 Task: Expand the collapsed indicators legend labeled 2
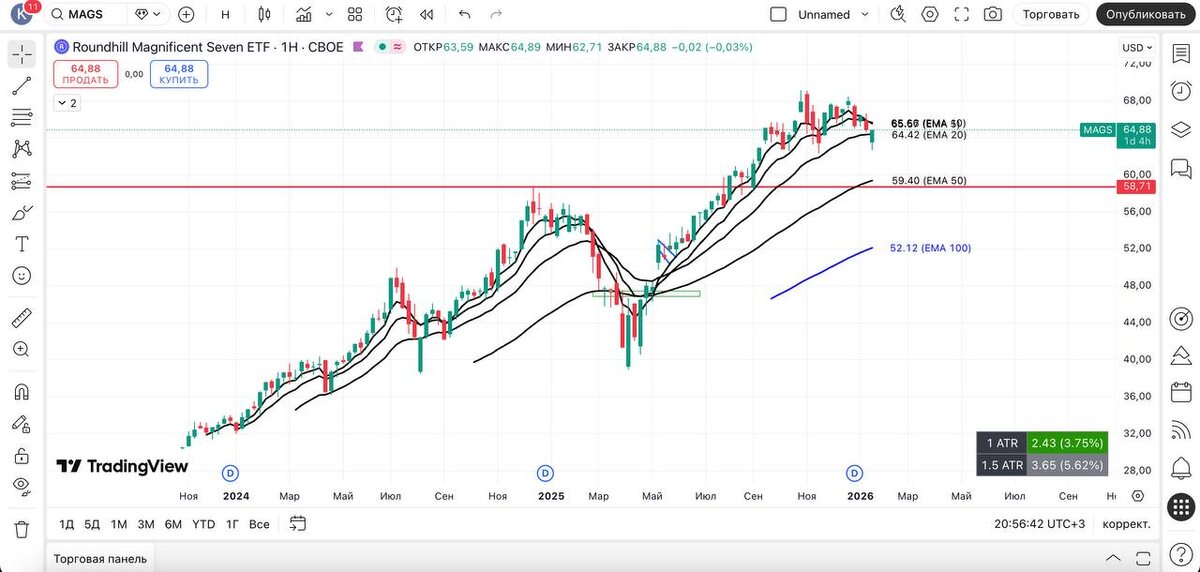pyautogui.click(x=67, y=103)
